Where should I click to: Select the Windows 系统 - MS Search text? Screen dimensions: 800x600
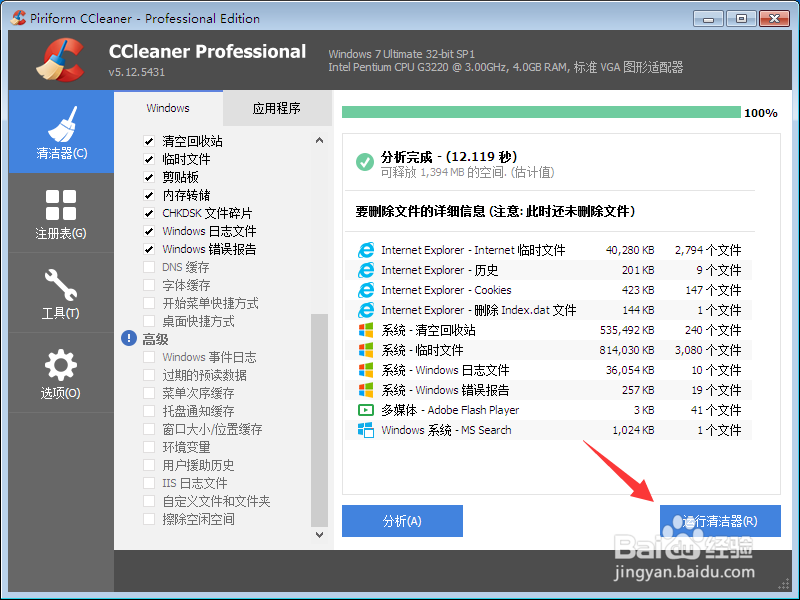(x=446, y=430)
